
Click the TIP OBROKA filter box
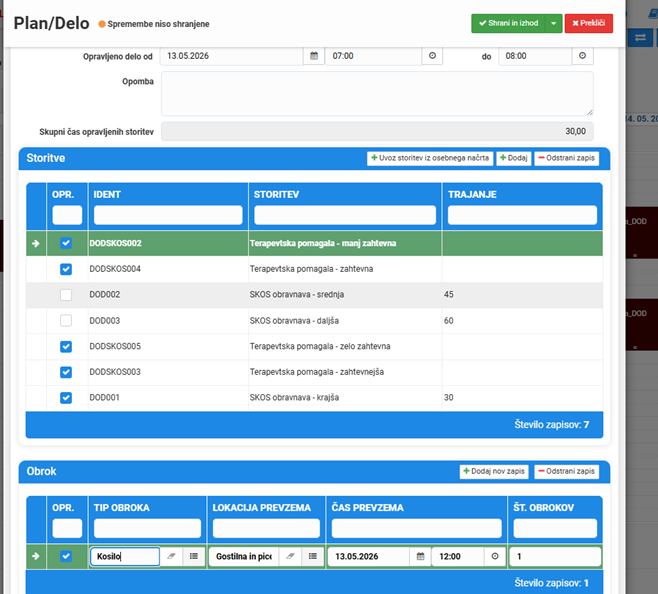tap(147, 528)
